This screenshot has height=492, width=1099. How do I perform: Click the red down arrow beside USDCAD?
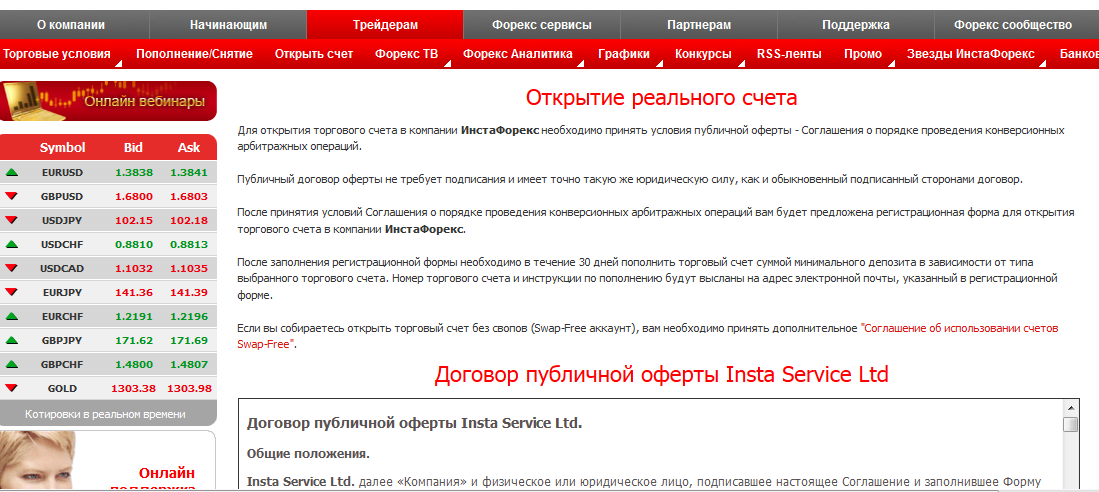(x=11, y=268)
